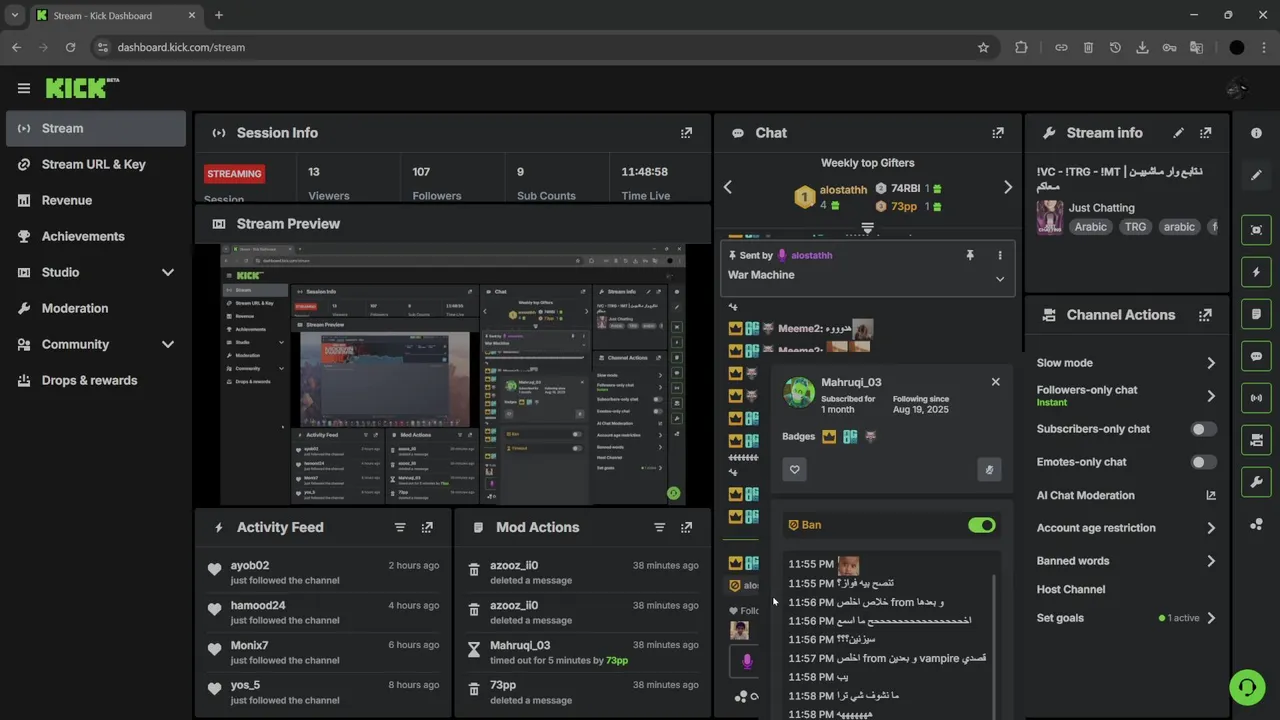Open the pinned message three-dot menu

pos(999,256)
